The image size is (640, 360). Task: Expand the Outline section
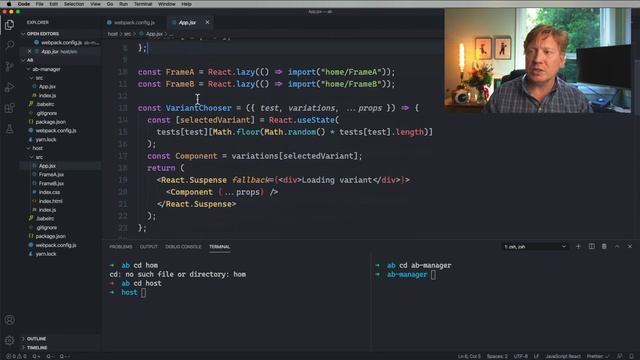click(x=36, y=339)
